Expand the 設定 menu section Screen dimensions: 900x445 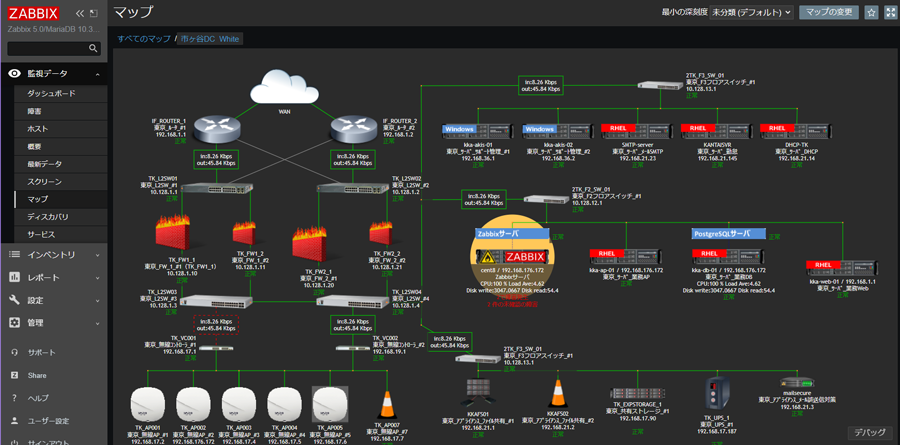(x=54, y=300)
